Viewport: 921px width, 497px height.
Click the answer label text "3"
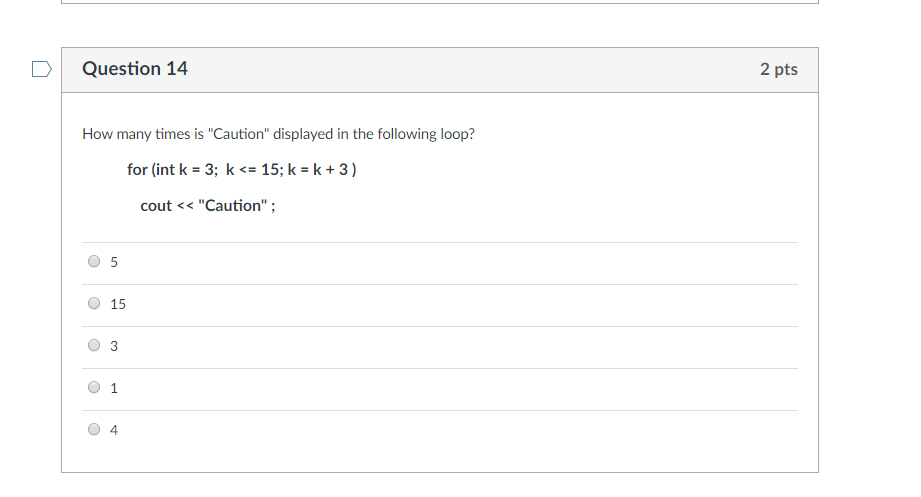click(114, 347)
